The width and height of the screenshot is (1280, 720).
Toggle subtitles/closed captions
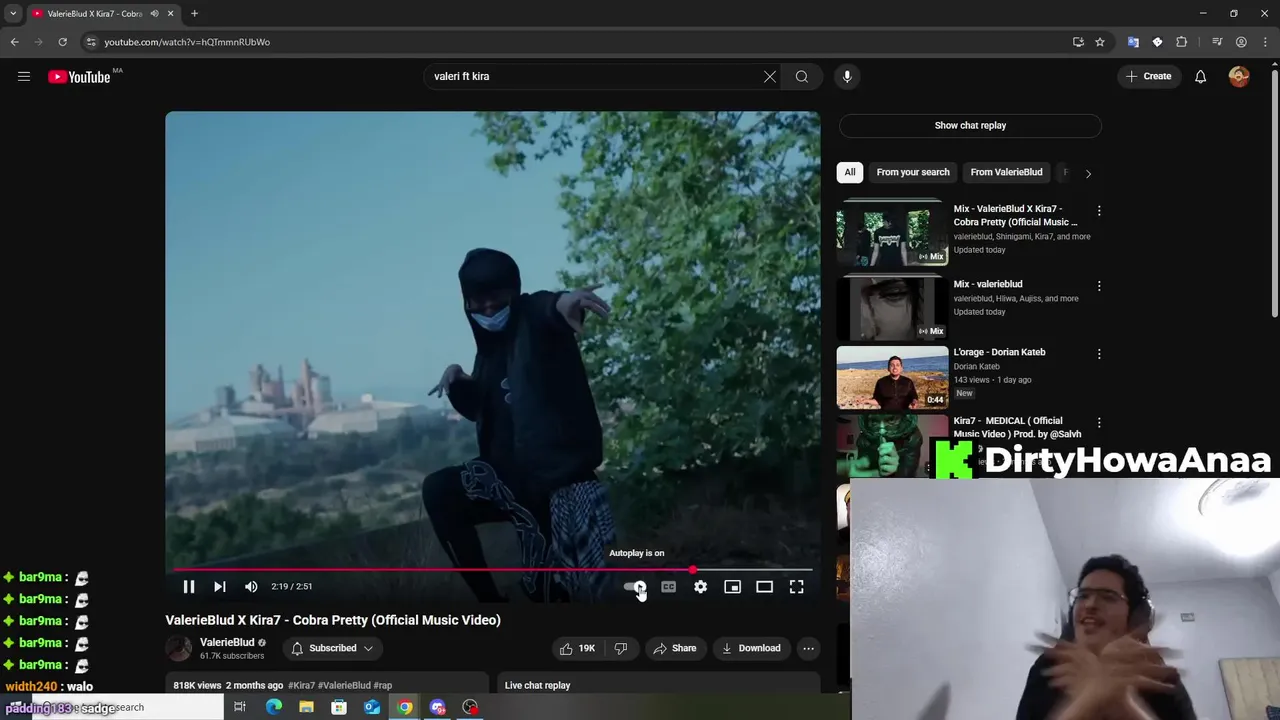click(668, 587)
